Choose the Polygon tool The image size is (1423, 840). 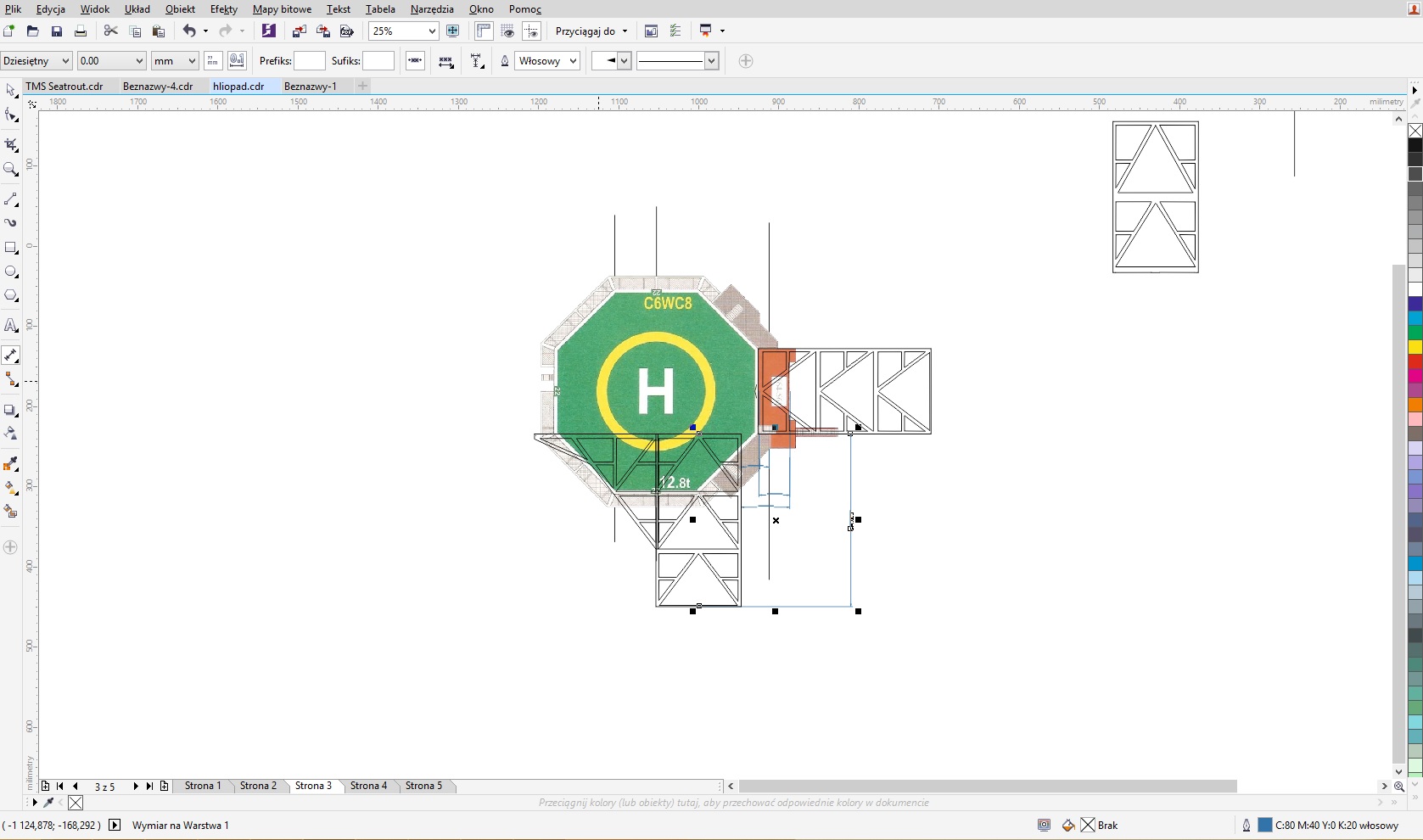pyautogui.click(x=11, y=296)
